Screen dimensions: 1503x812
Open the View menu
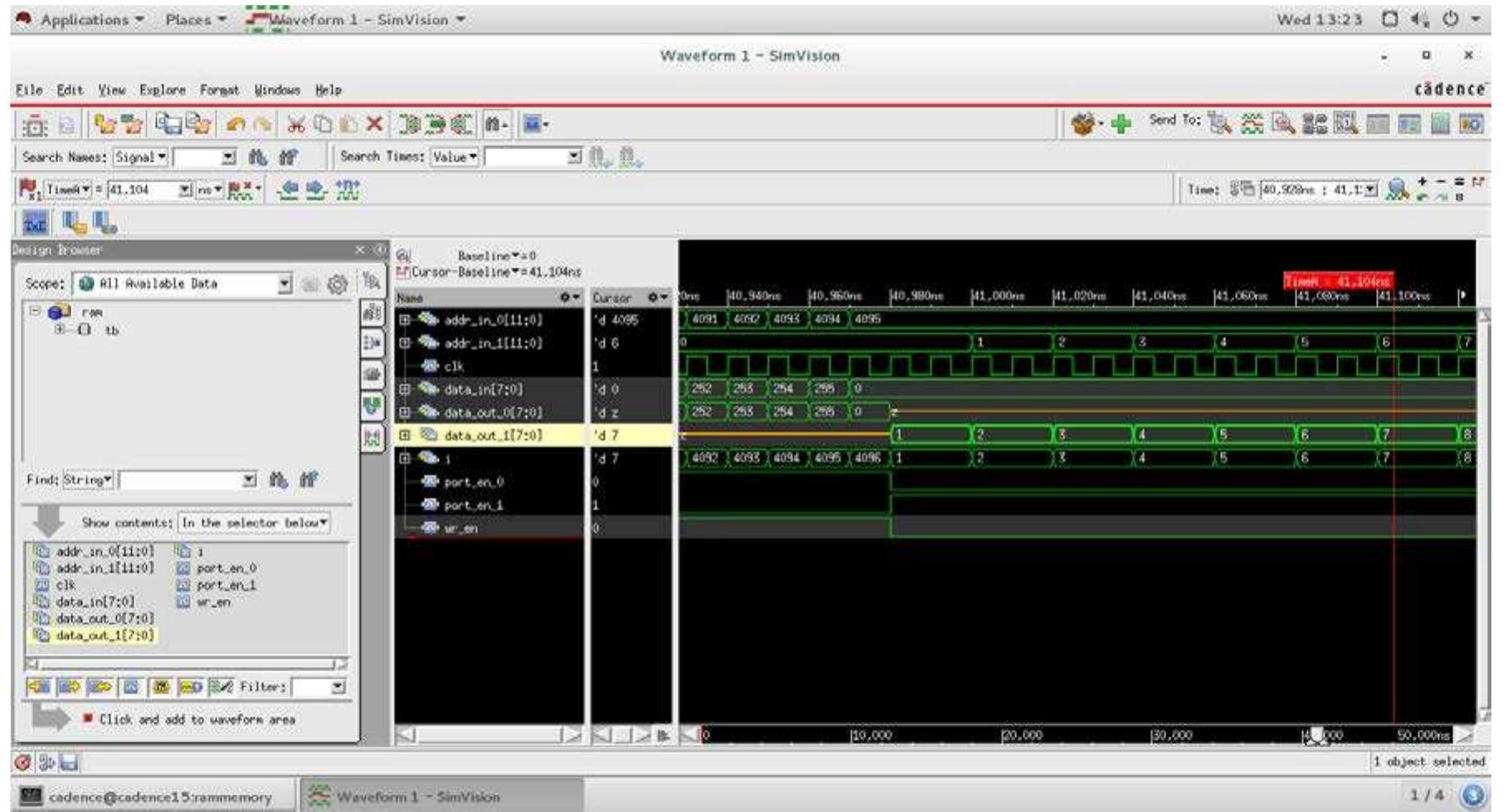(111, 90)
